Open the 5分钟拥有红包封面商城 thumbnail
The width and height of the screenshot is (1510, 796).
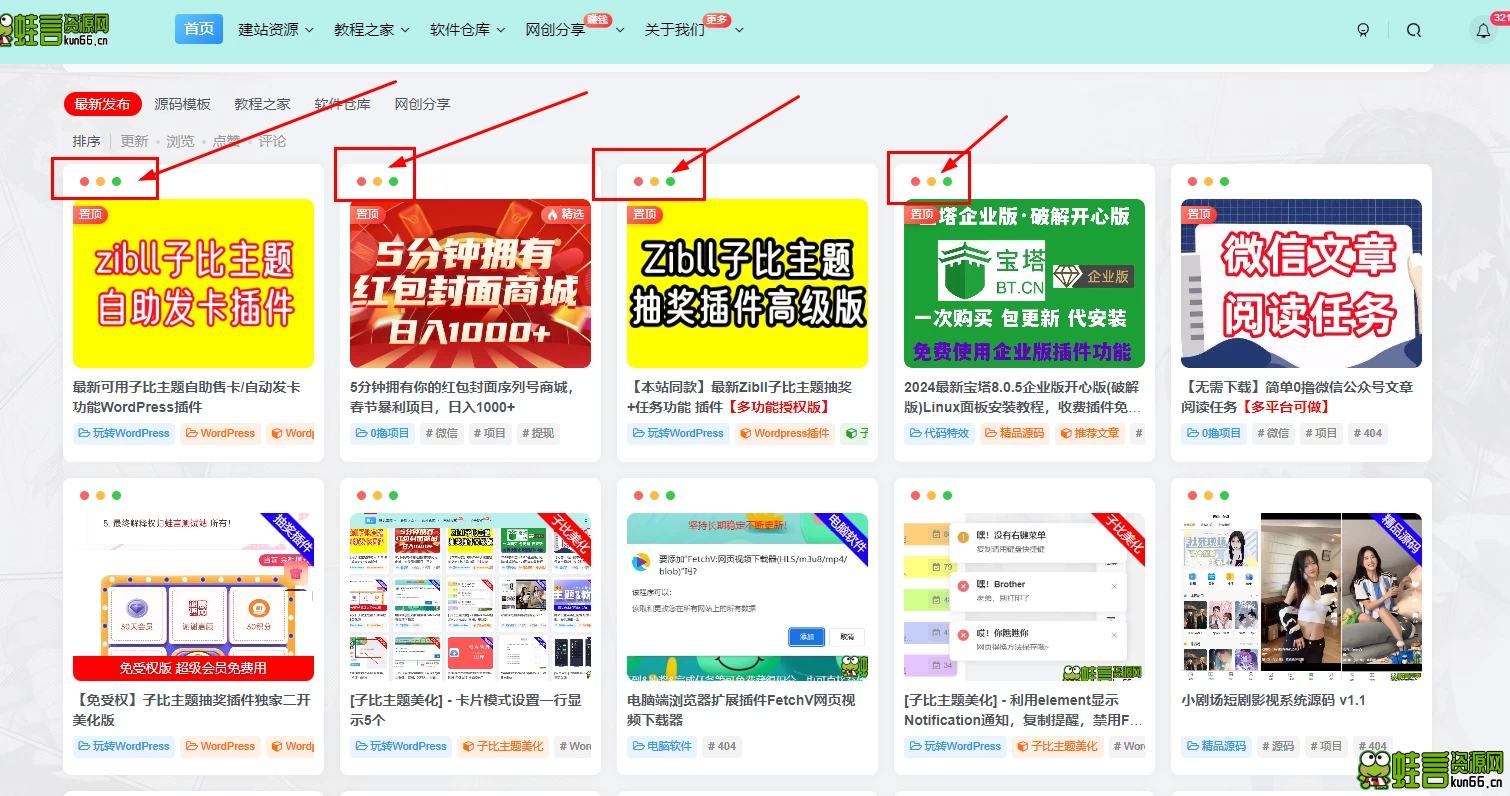[x=470, y=284]
